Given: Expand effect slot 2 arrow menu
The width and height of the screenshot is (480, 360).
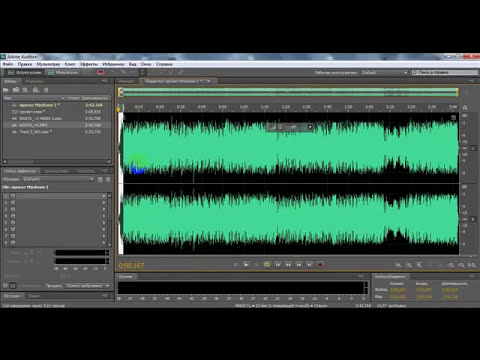Looking at the screenshot, I should tap(104, 203).
